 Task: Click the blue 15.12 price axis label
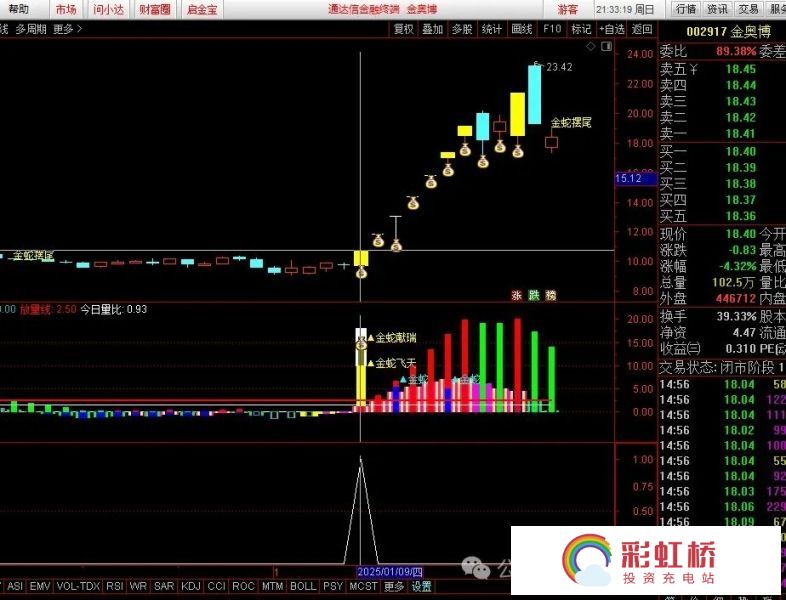click(x=630, y=178)
